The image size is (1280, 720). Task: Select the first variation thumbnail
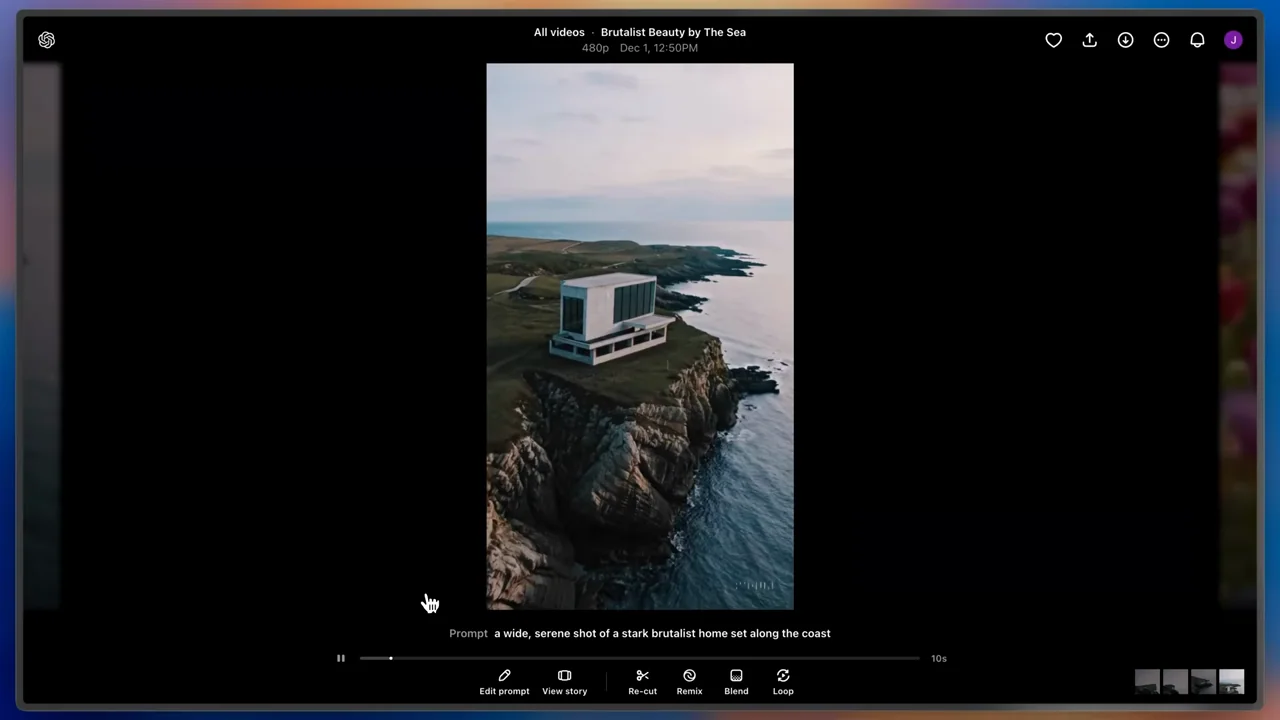(x=1147, y=682)
